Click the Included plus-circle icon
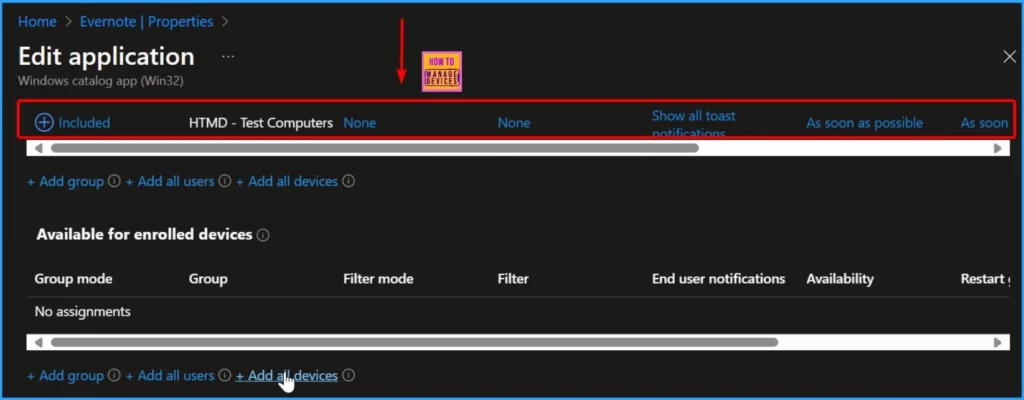The width and height of the screenshot is (1024, 400). (44, 123)
